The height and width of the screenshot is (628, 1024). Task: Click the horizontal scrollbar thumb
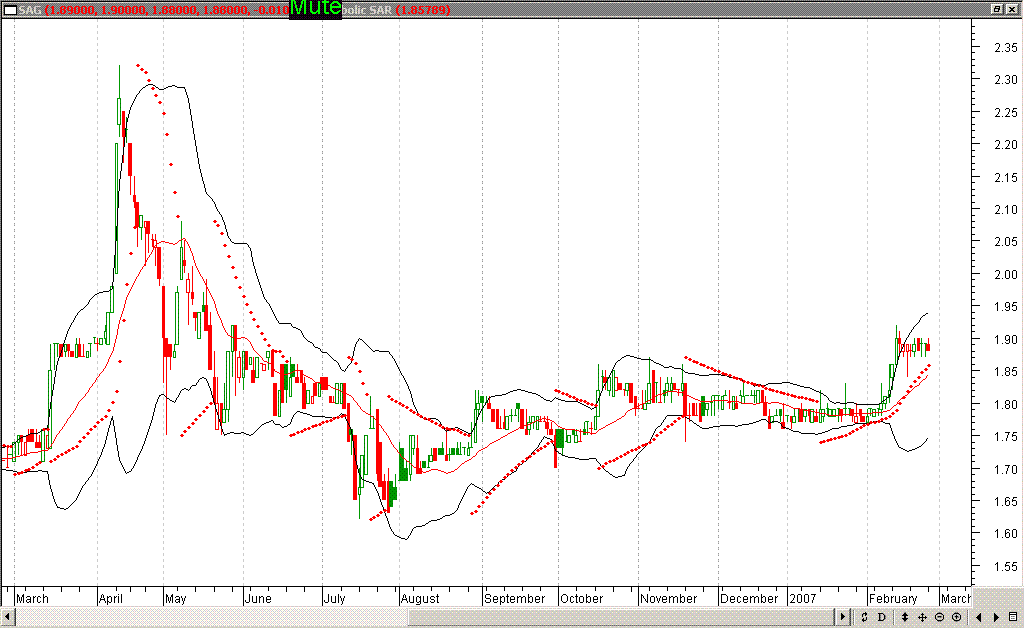622,616
